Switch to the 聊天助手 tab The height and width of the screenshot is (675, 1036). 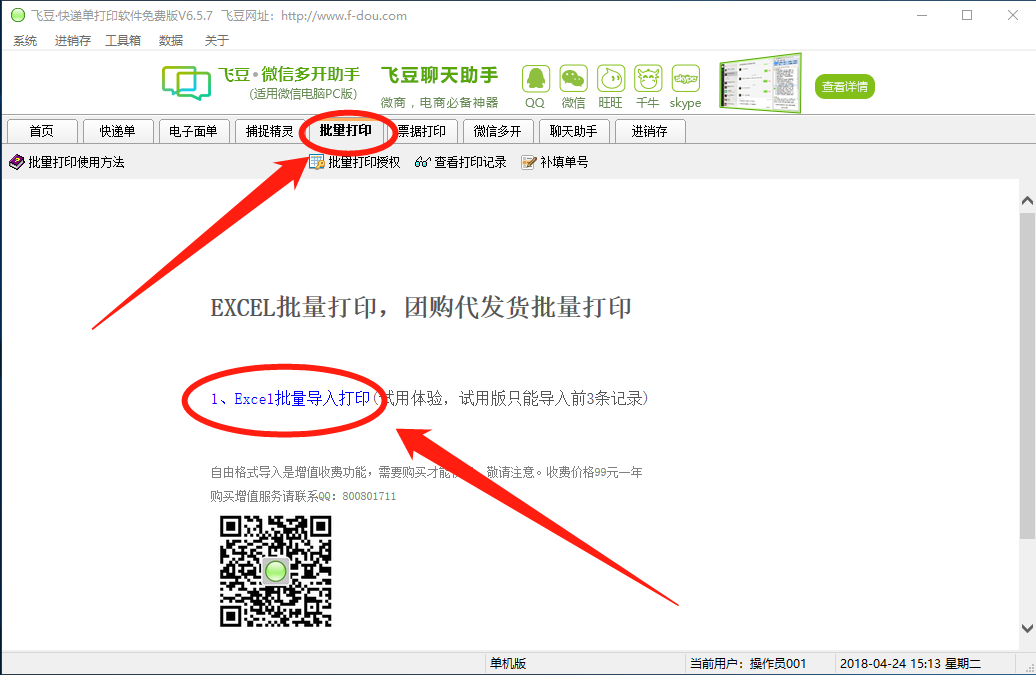point(574,131)
